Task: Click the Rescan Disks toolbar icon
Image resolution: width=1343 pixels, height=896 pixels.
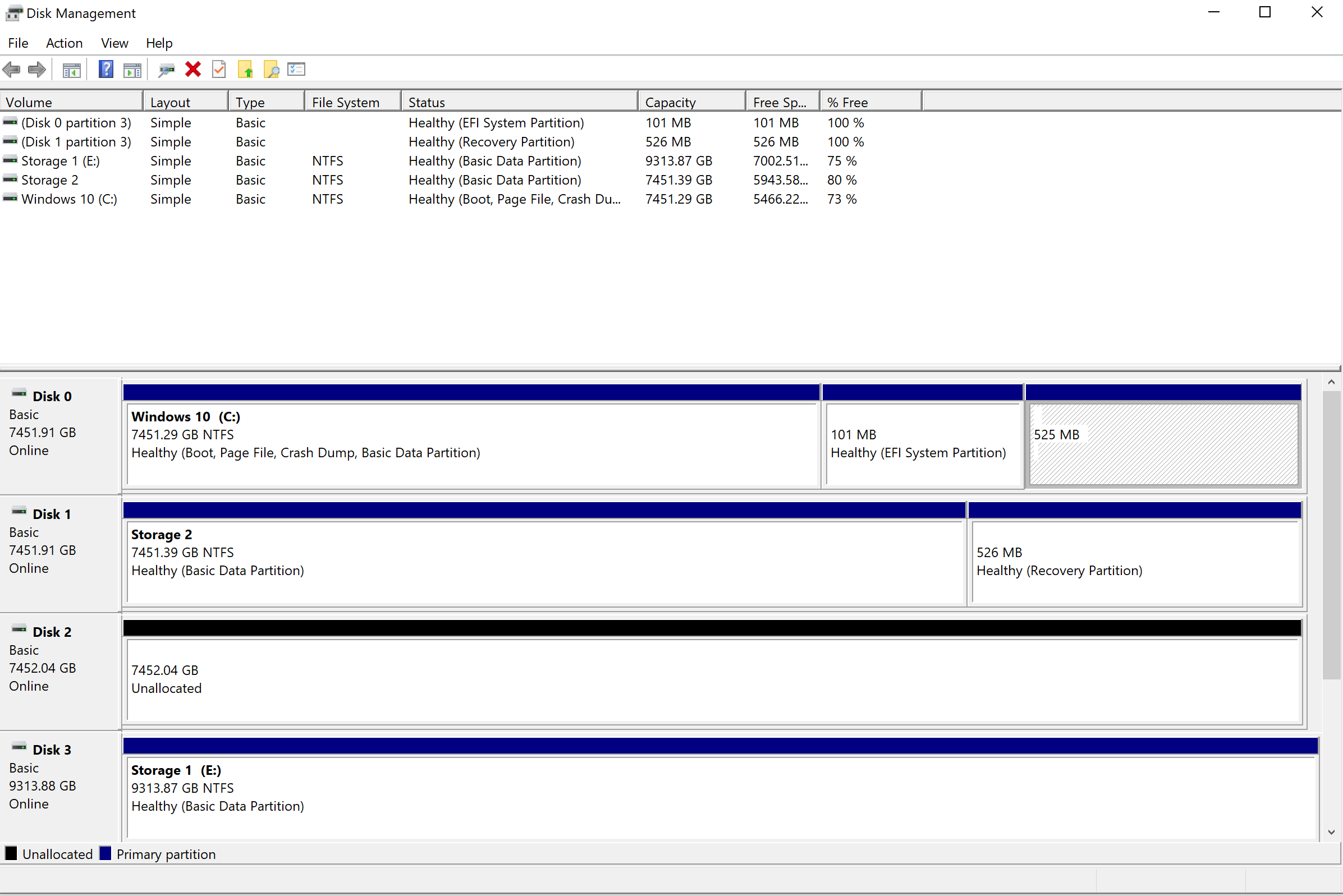Action: 166,70
